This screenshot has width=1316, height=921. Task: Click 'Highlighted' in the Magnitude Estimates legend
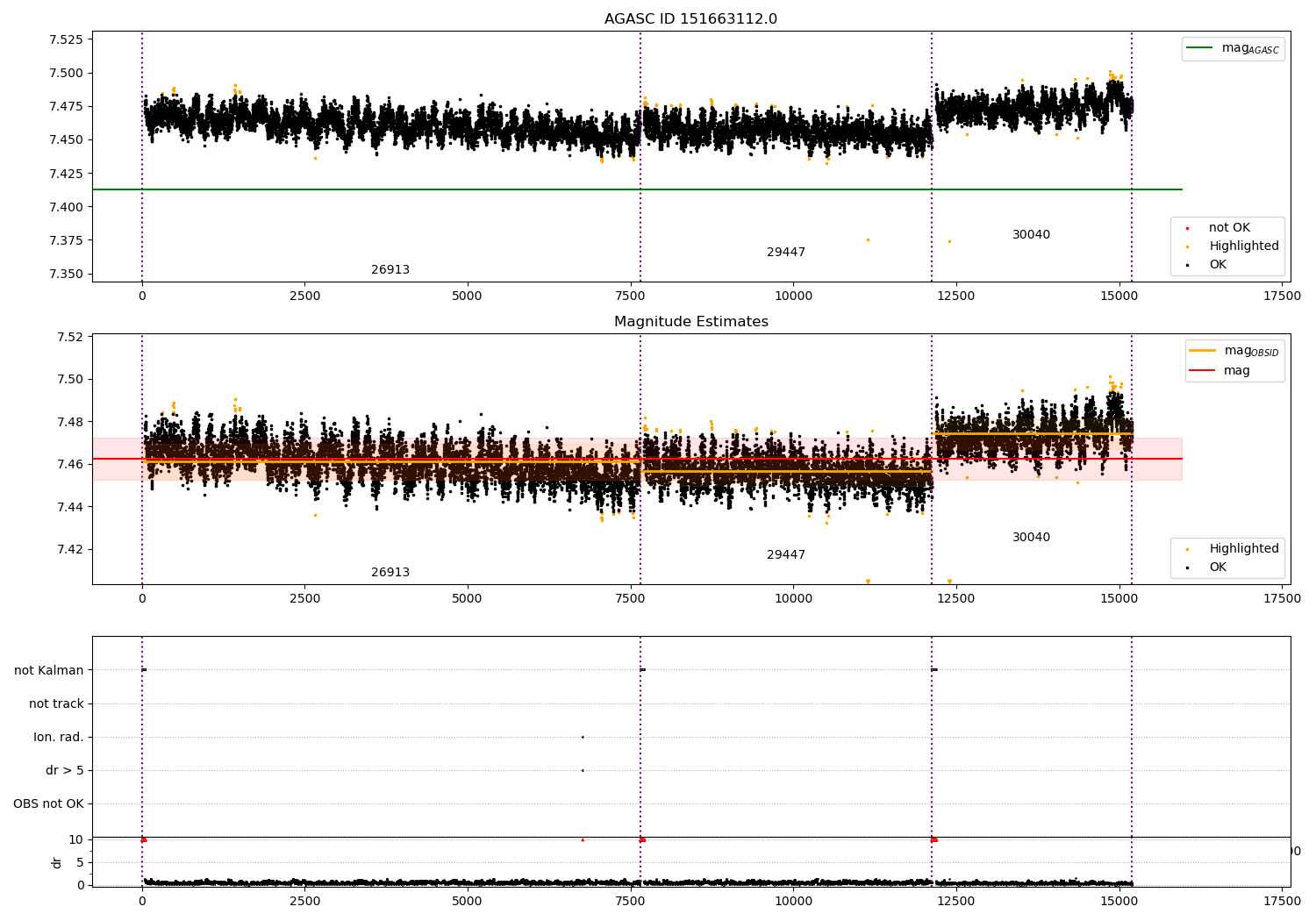[1244, 549]
